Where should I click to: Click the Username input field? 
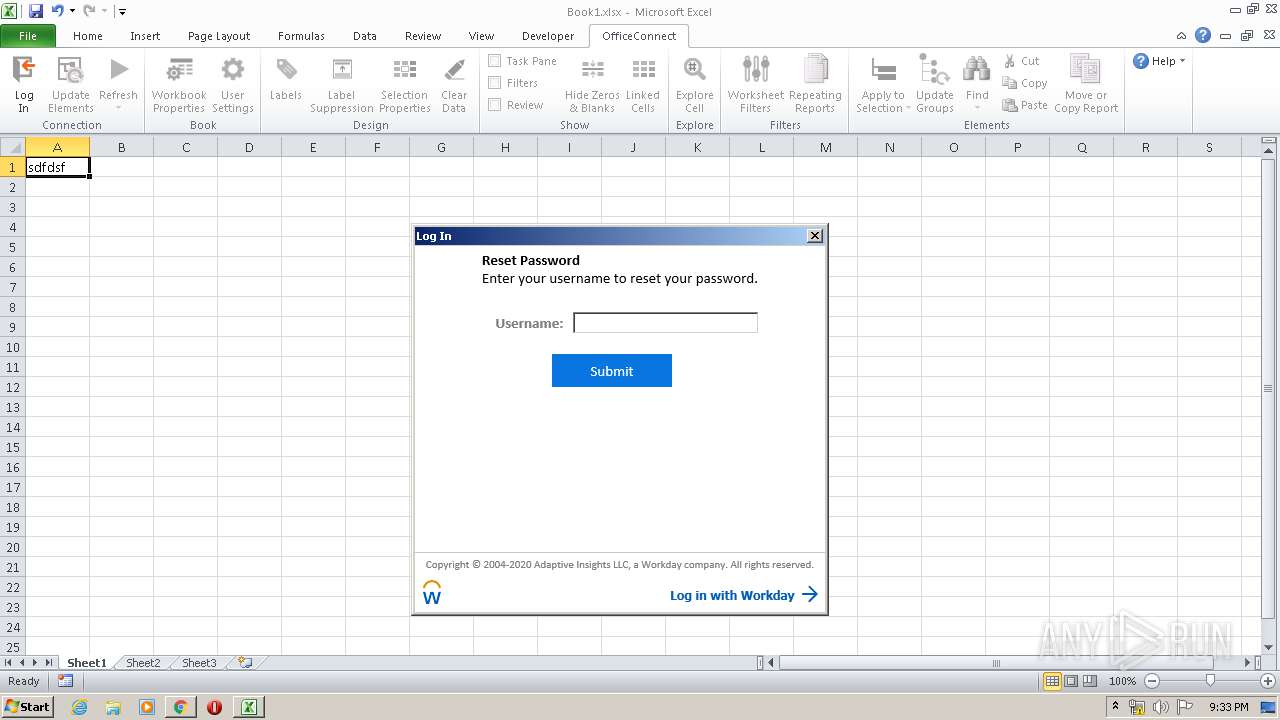666,322
